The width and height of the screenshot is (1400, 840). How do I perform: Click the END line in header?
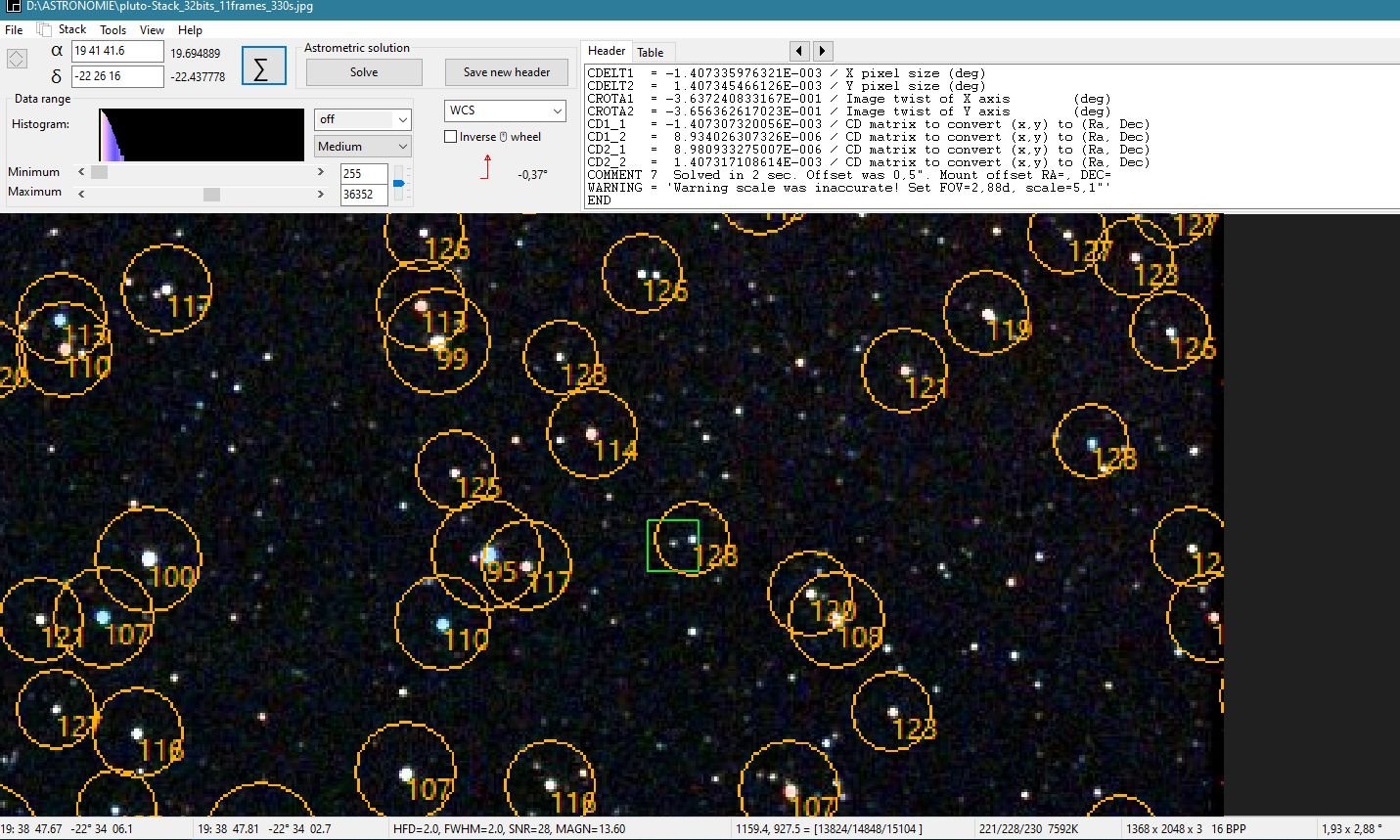(x=599, y=200)
